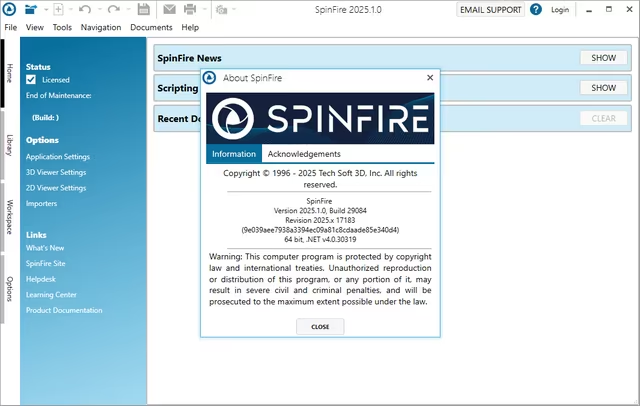Close the About SpinFire dialog with X
This screenshot has width=640, height=406.
pyautogui.click(x=430, y=78)
